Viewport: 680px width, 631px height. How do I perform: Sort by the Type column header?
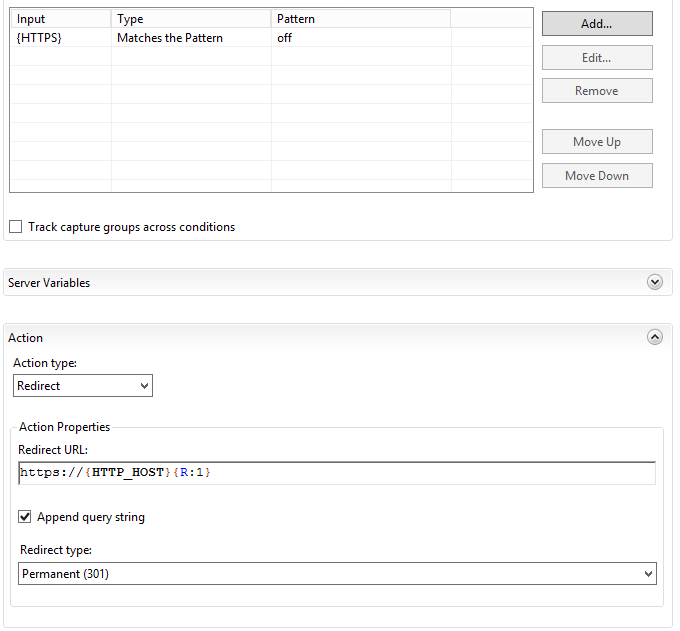pos(191,19)
